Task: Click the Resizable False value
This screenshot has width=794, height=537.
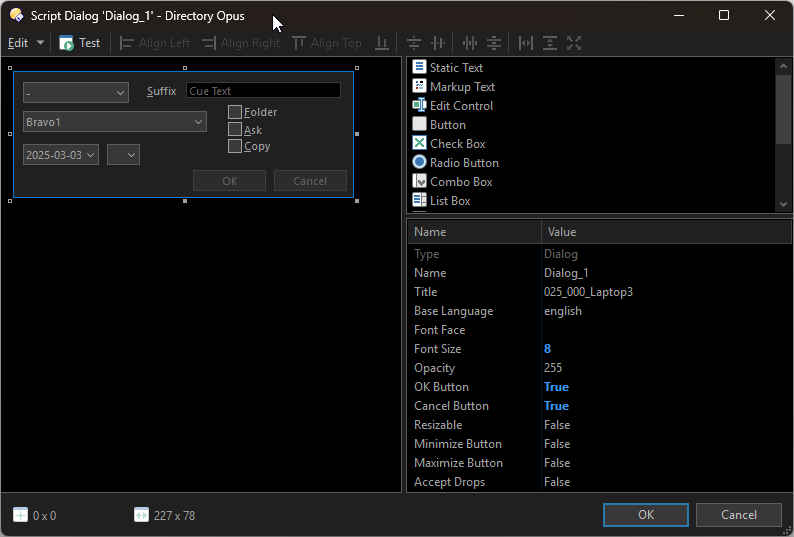Action: pos(557,425)
